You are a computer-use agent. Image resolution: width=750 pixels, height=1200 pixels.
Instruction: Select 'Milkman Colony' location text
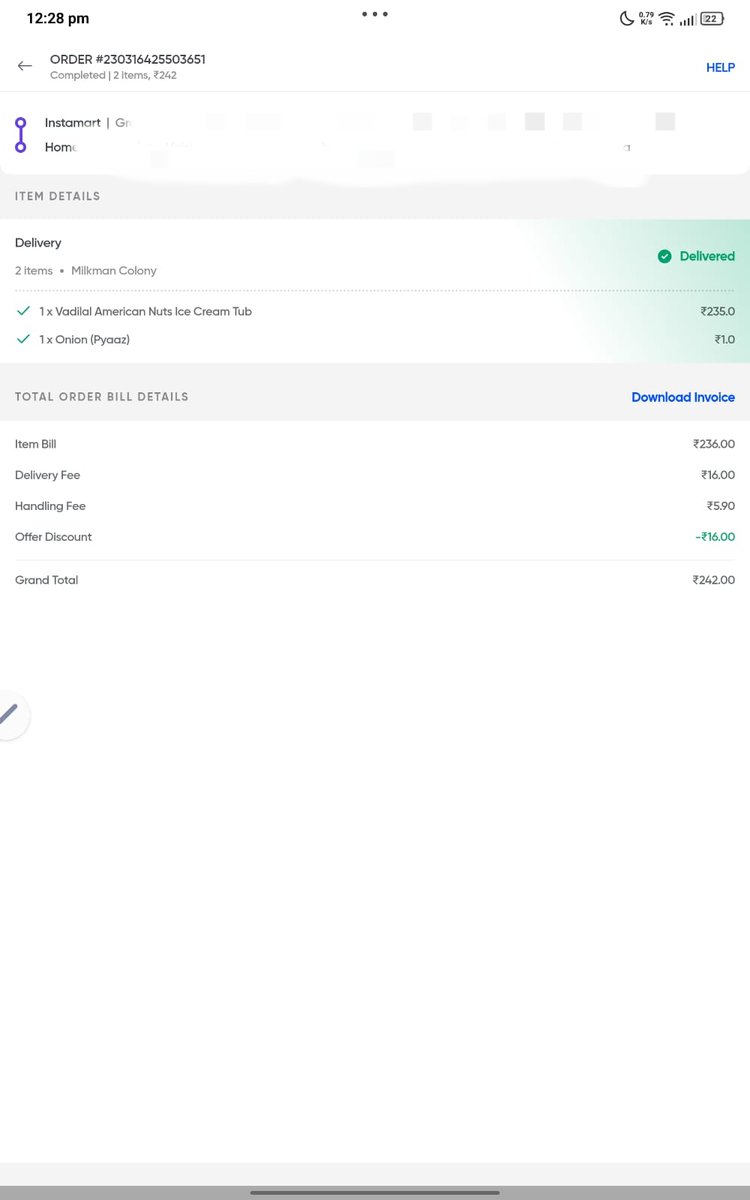pos(114,270)
